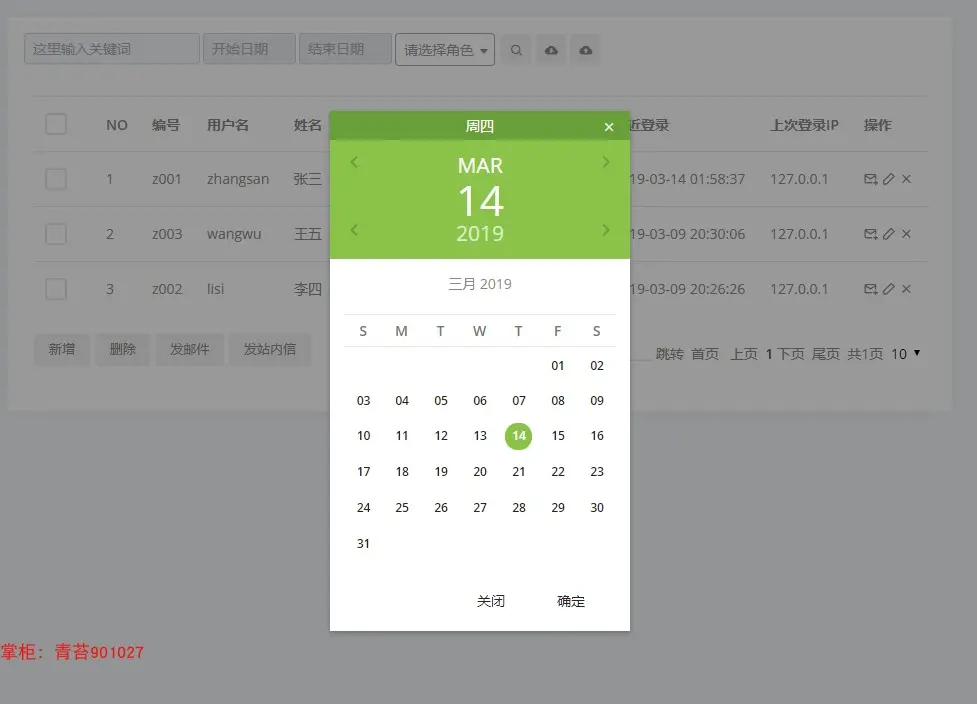Edit pencil icon in wangwu row
This screenshot has height=704, width=977.
[889, 234]
